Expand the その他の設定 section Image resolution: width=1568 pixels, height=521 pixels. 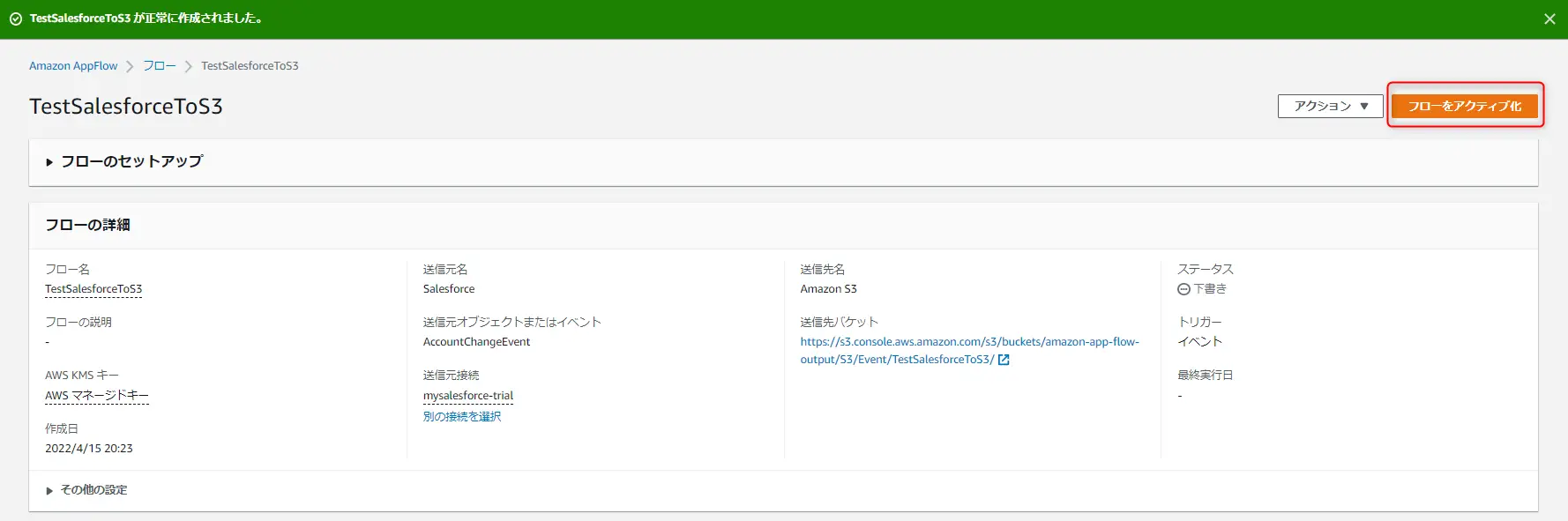86,490
